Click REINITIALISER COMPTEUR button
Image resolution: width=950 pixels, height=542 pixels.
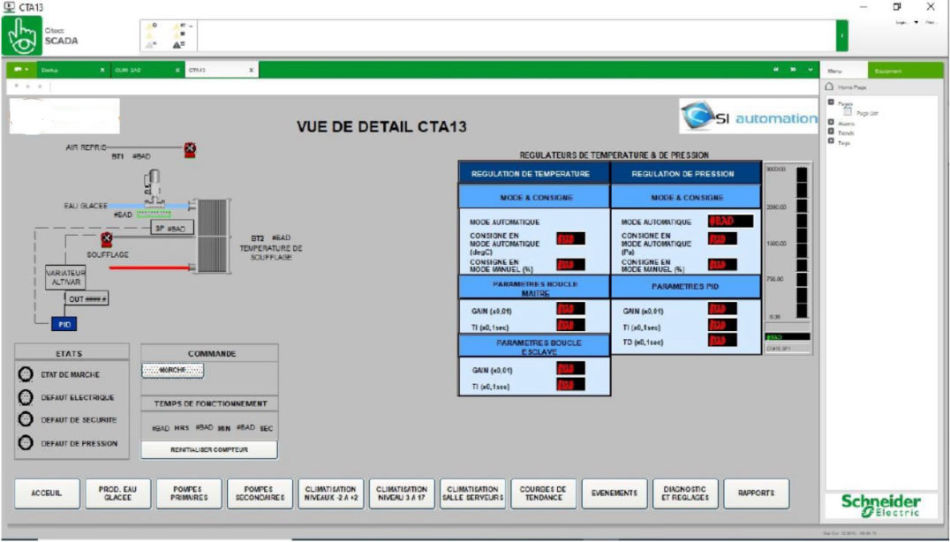208,450
